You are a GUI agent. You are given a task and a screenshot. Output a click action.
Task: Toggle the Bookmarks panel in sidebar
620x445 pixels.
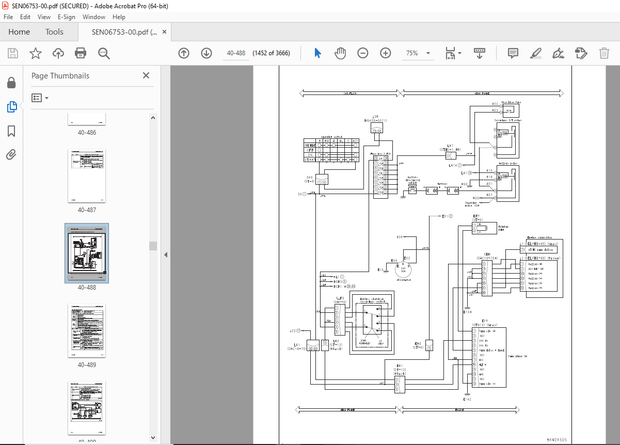12,130
